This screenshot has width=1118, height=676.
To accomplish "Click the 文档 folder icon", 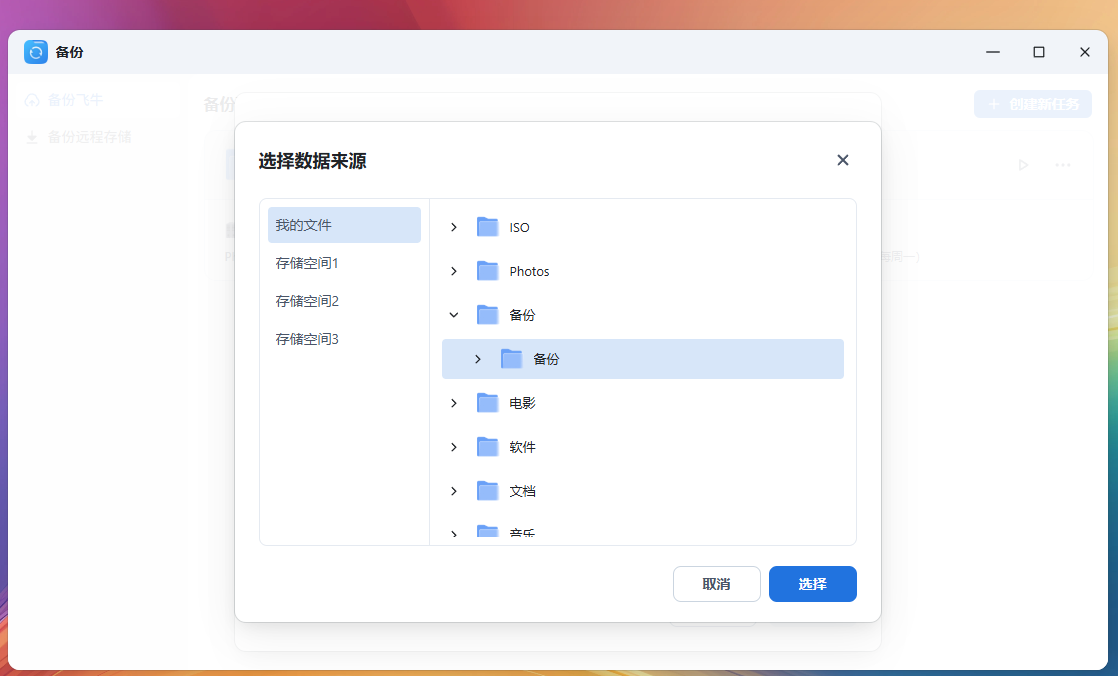I will [487, 491].
